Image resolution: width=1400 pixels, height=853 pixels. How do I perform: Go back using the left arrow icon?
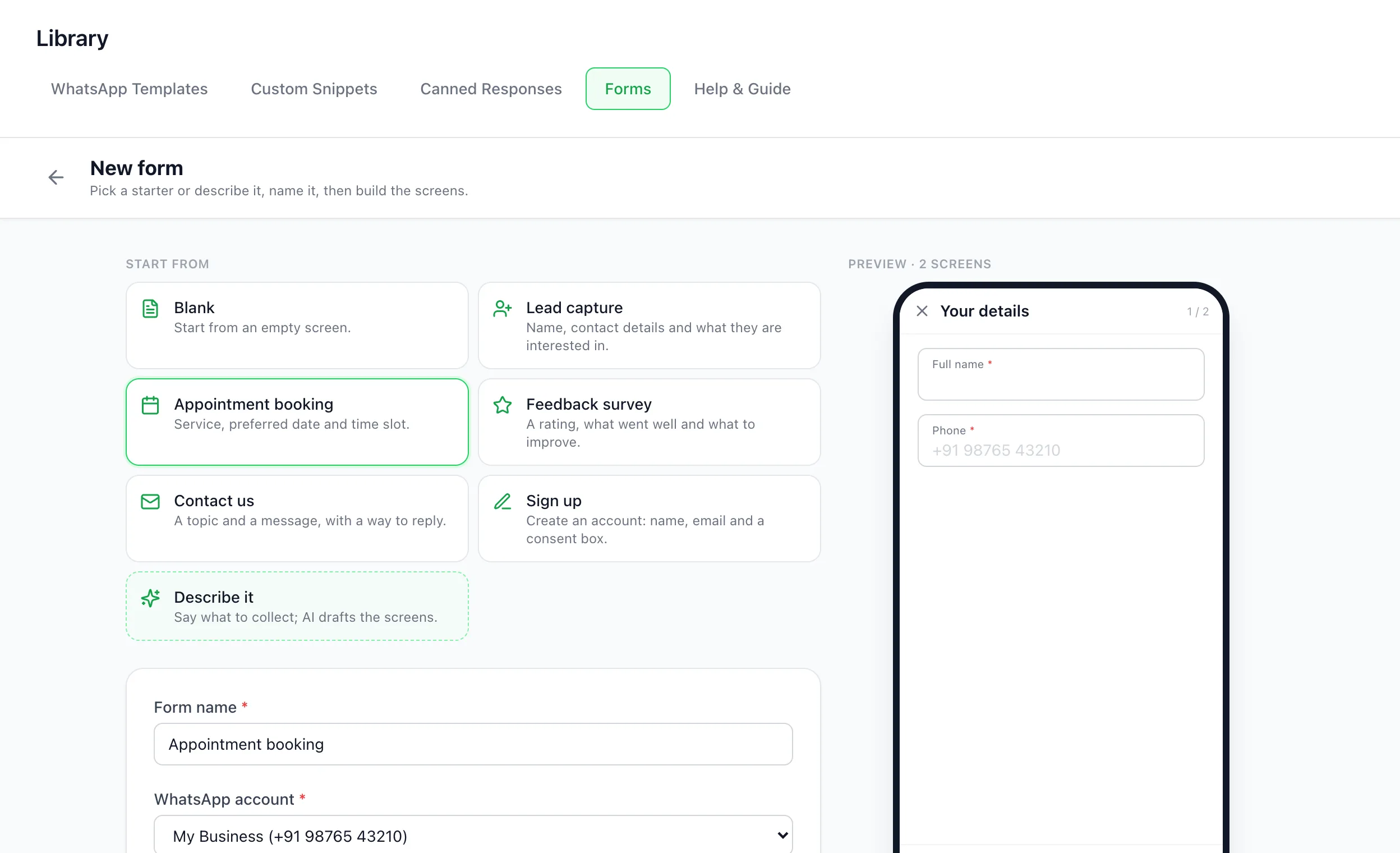click(56, 177)
